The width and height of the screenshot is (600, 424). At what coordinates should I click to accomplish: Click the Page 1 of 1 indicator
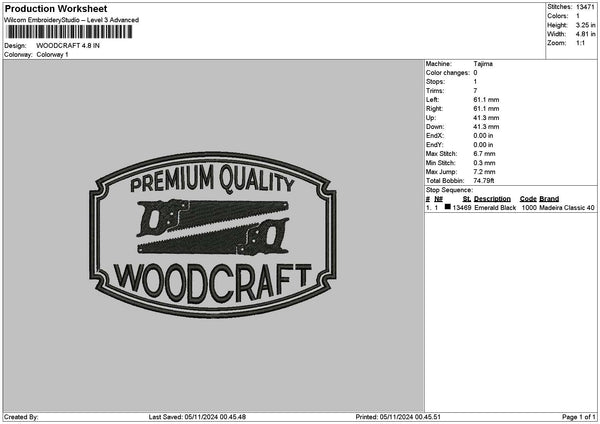pos(579,417)
